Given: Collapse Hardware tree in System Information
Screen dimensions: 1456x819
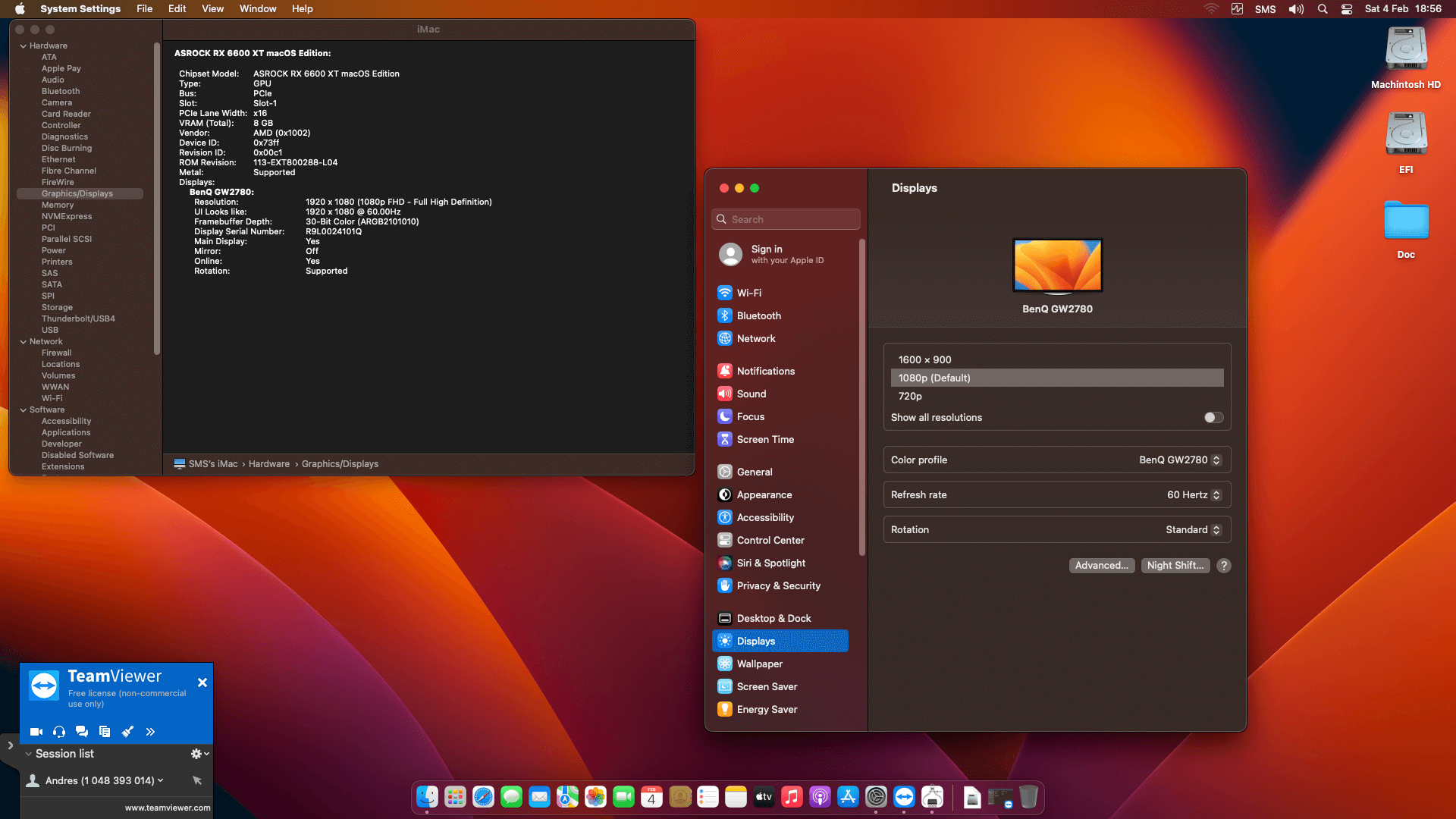Looking at the screenshot, I should [x=24, y=45].
